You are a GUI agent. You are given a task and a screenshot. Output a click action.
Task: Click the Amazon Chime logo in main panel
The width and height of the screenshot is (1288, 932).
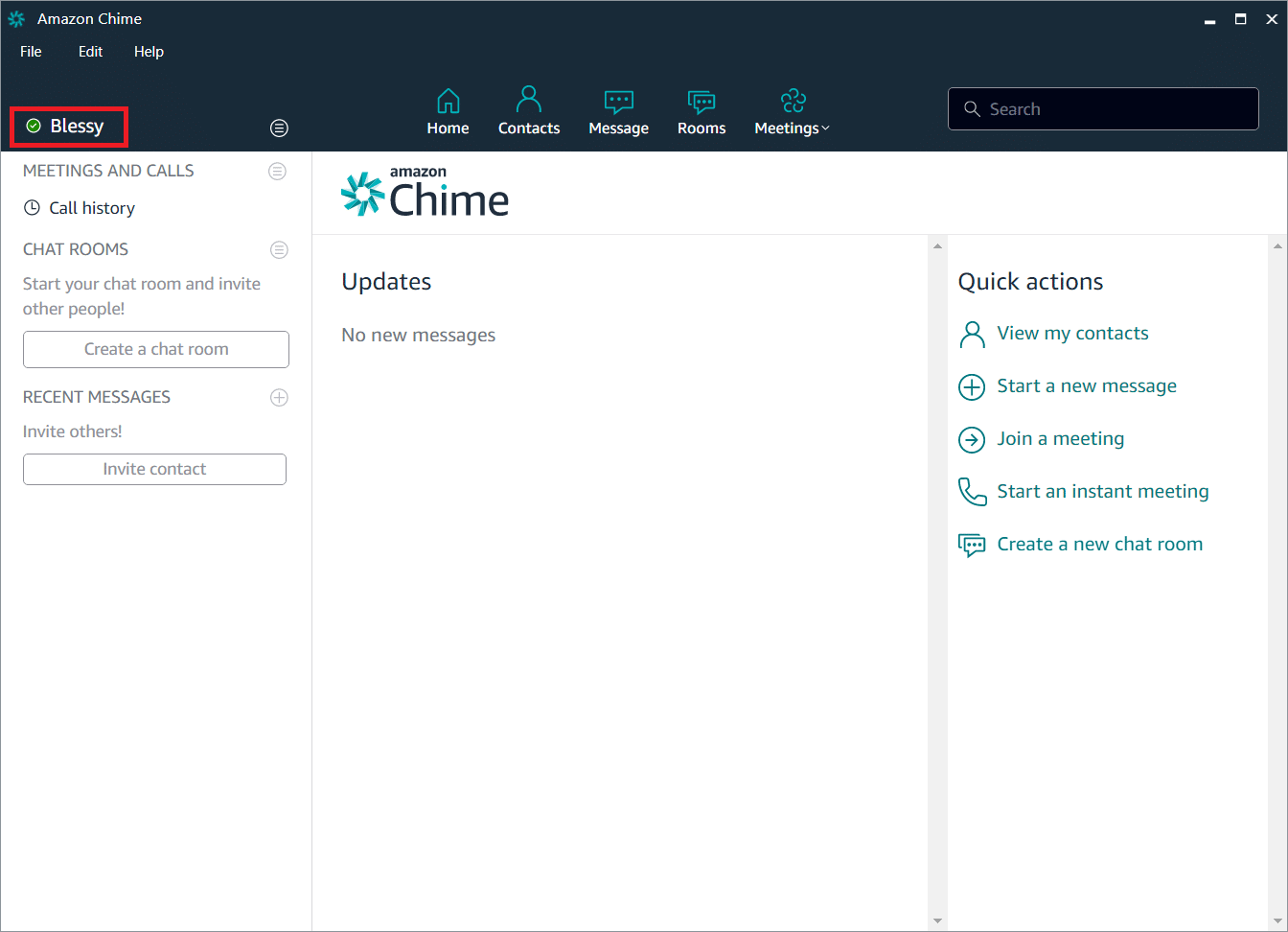point(425,192)
